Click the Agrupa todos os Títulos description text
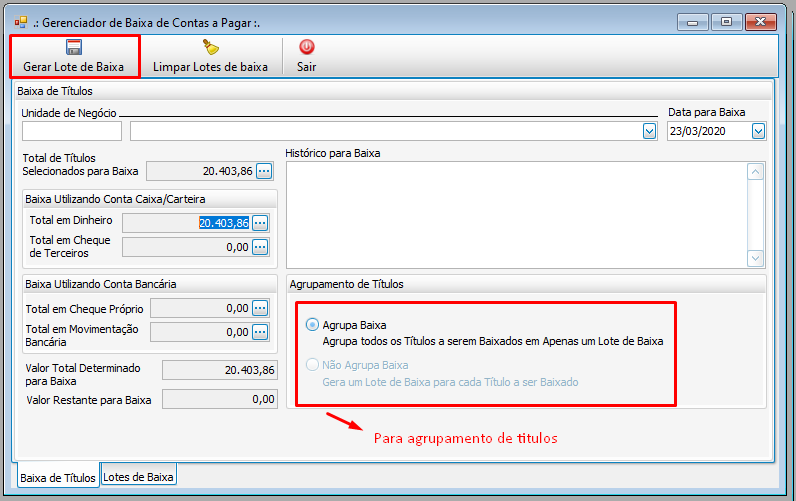Image resolution: width=796 pixels, height=501 pixels. pyautogui.click(x=493, y=341)
